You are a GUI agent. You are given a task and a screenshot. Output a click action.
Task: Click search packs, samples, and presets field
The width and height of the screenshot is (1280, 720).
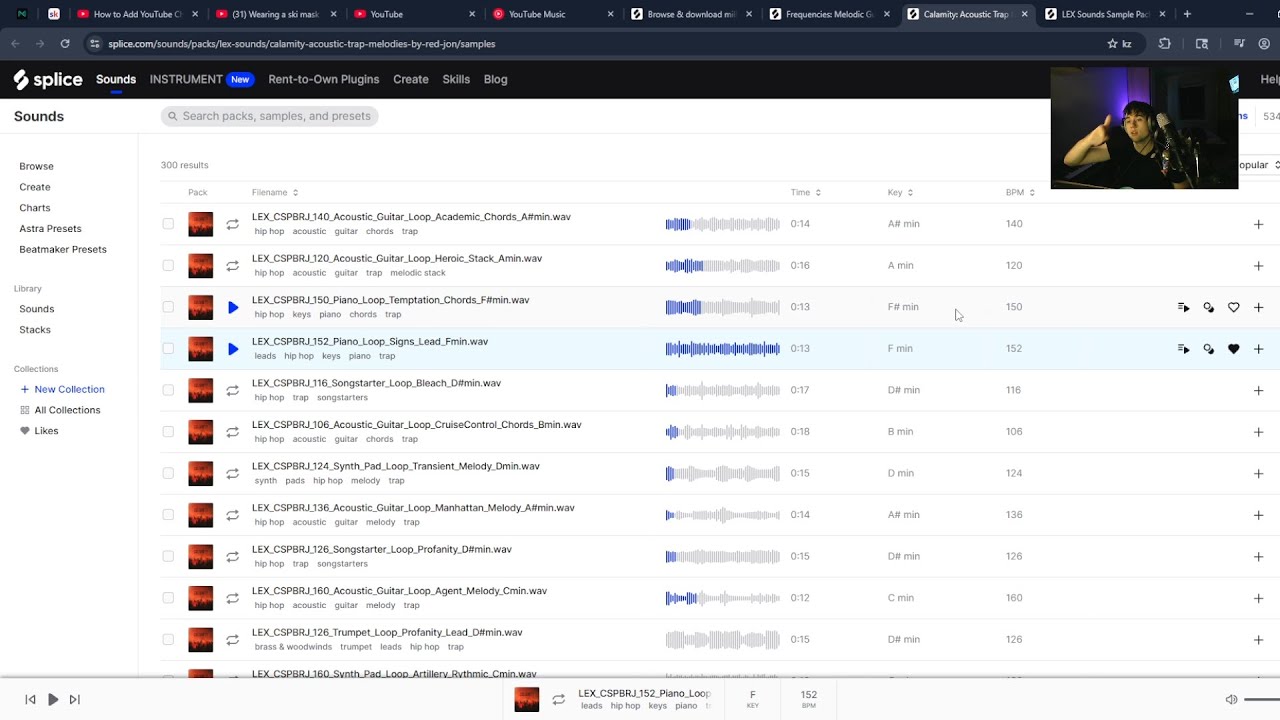coord(269,116)
